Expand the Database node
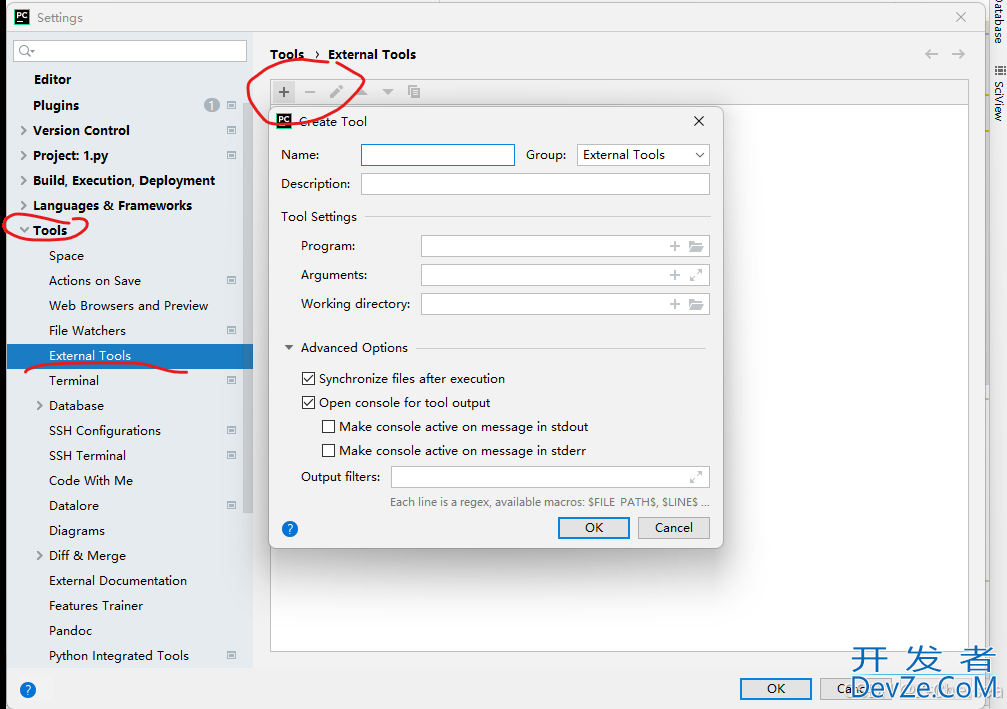Screen dimensions: 1007x709 tap(40, 406)
